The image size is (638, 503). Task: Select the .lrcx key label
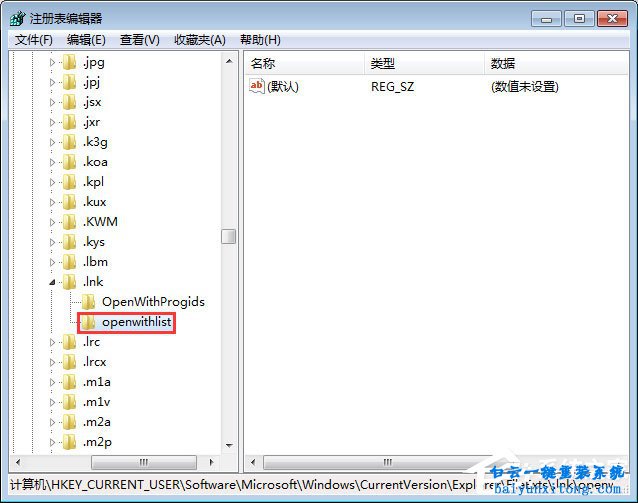coord(95,362)
